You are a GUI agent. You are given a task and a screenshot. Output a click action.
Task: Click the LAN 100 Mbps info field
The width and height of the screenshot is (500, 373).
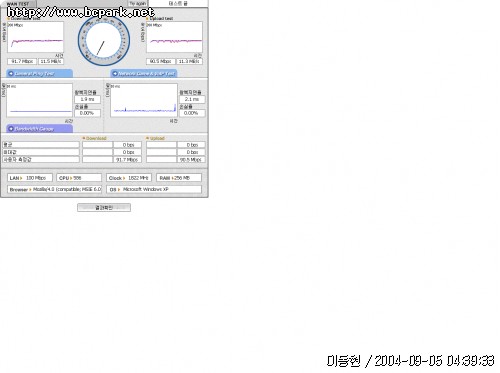[x=30, y=178]
